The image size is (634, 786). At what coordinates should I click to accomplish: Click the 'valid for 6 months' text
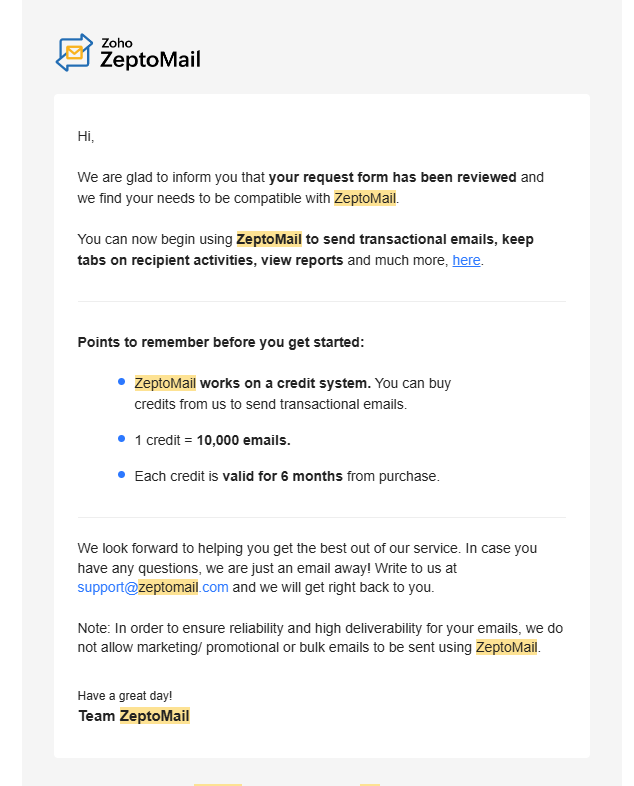click(x=283, y=476)
